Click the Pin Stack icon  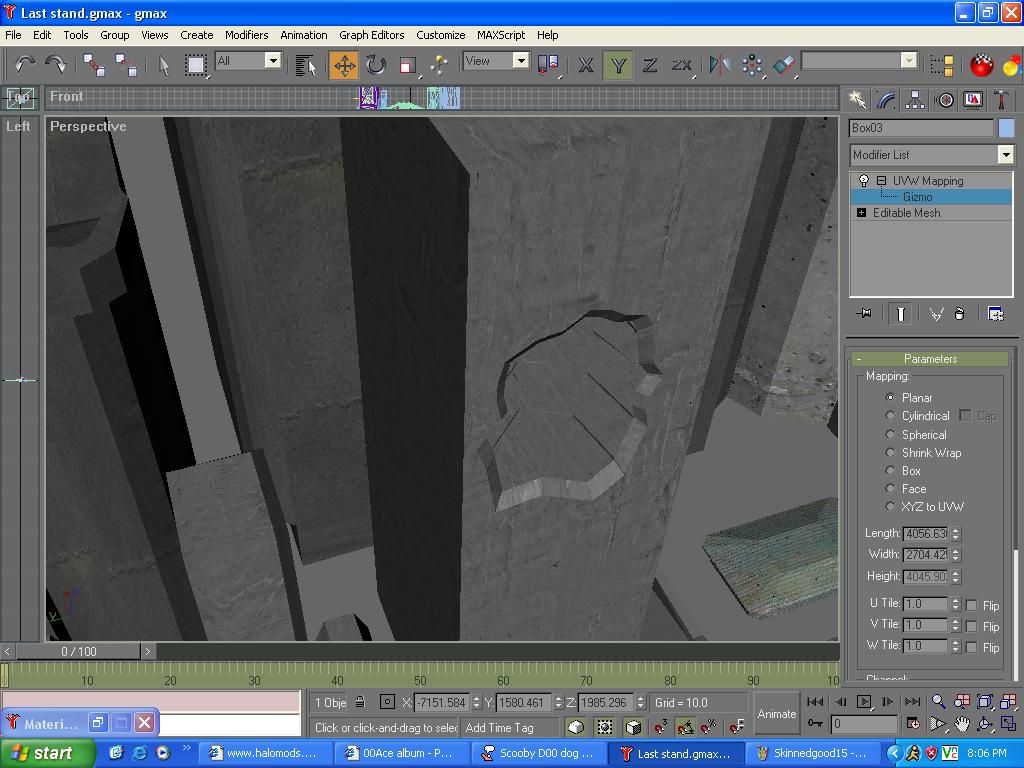[x=864, y=314]
